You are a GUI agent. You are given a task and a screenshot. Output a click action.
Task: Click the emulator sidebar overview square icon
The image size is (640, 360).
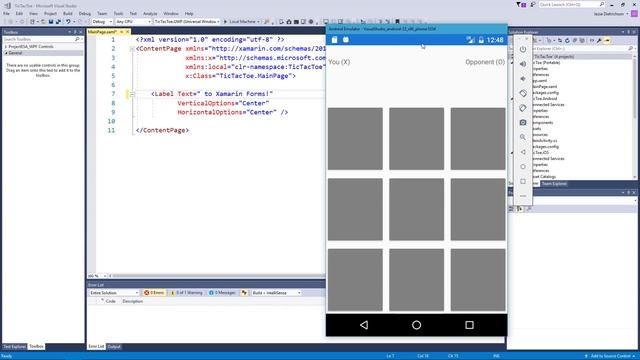(x=523, y=181)
